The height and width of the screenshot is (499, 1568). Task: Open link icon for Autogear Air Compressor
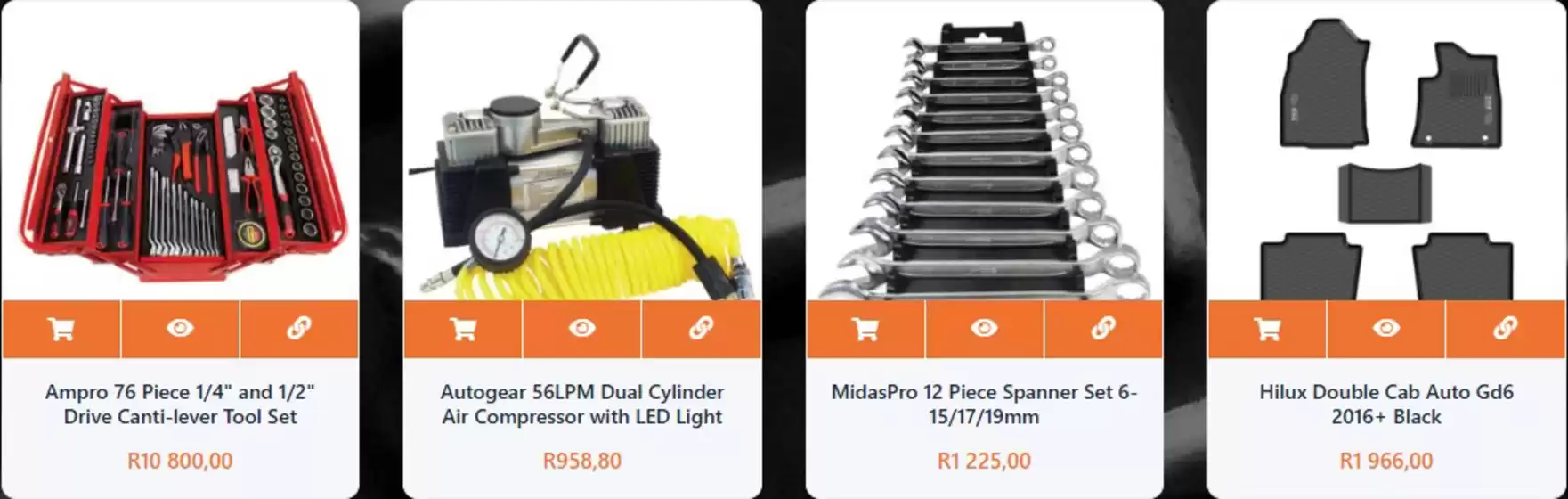click(701, 329)
